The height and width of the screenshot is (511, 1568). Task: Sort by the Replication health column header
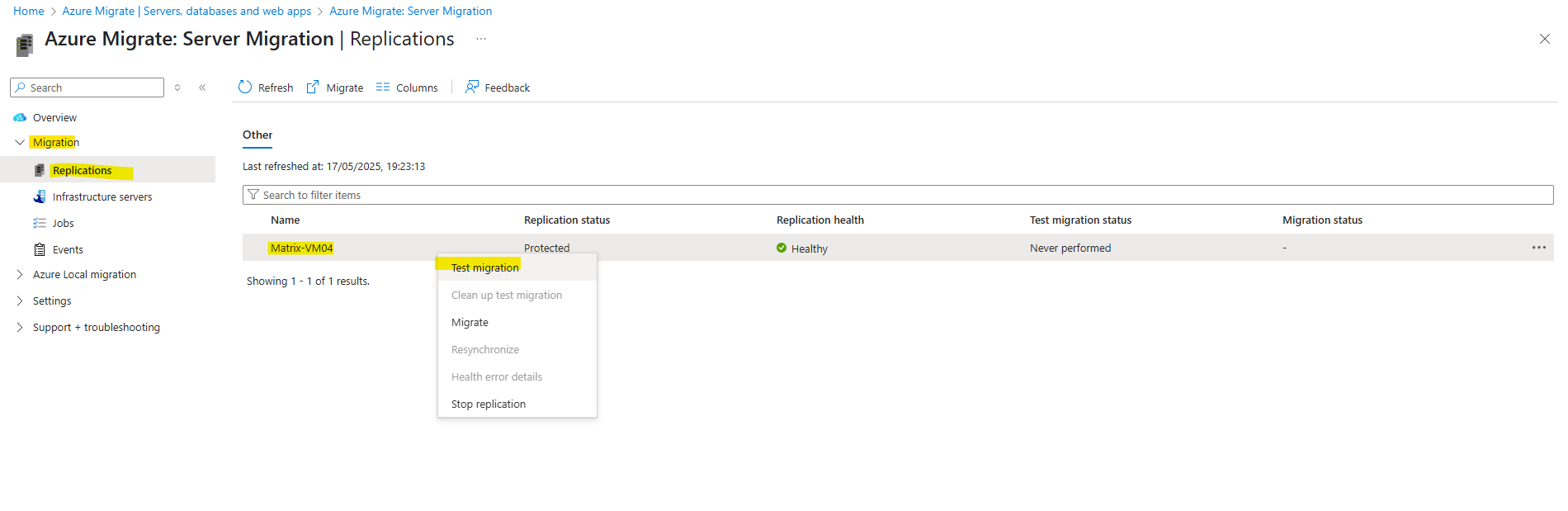(820, 220)
